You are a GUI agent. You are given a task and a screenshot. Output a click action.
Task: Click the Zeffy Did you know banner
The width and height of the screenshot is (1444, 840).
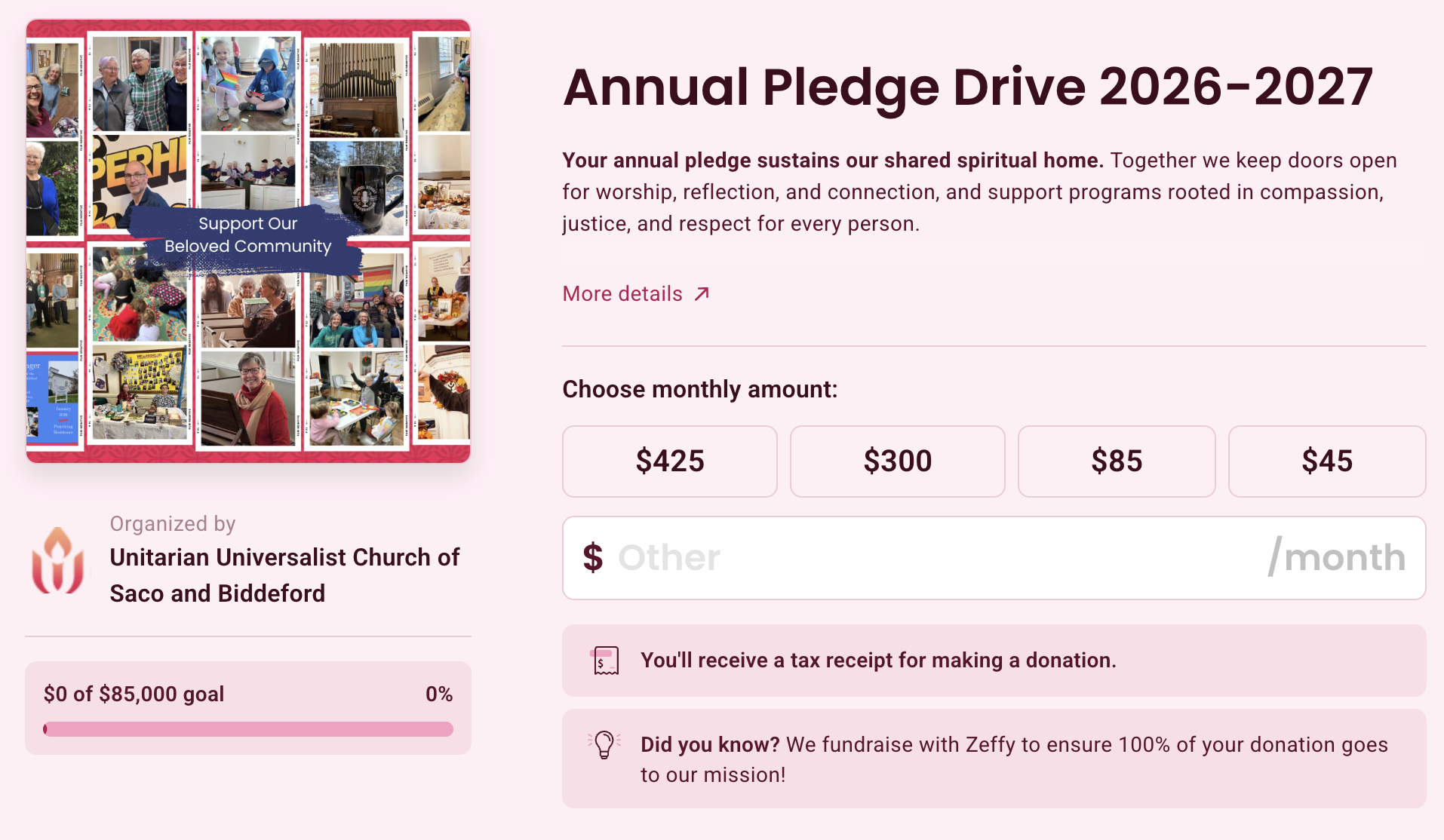[x=994, y=759]
